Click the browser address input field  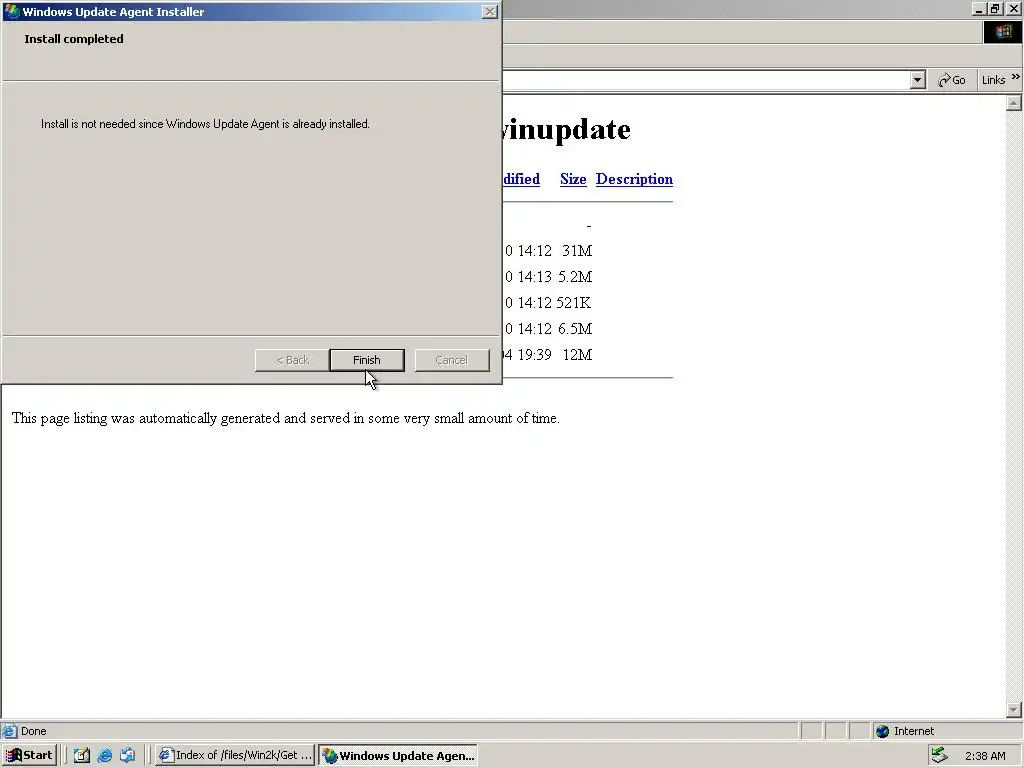706,80
